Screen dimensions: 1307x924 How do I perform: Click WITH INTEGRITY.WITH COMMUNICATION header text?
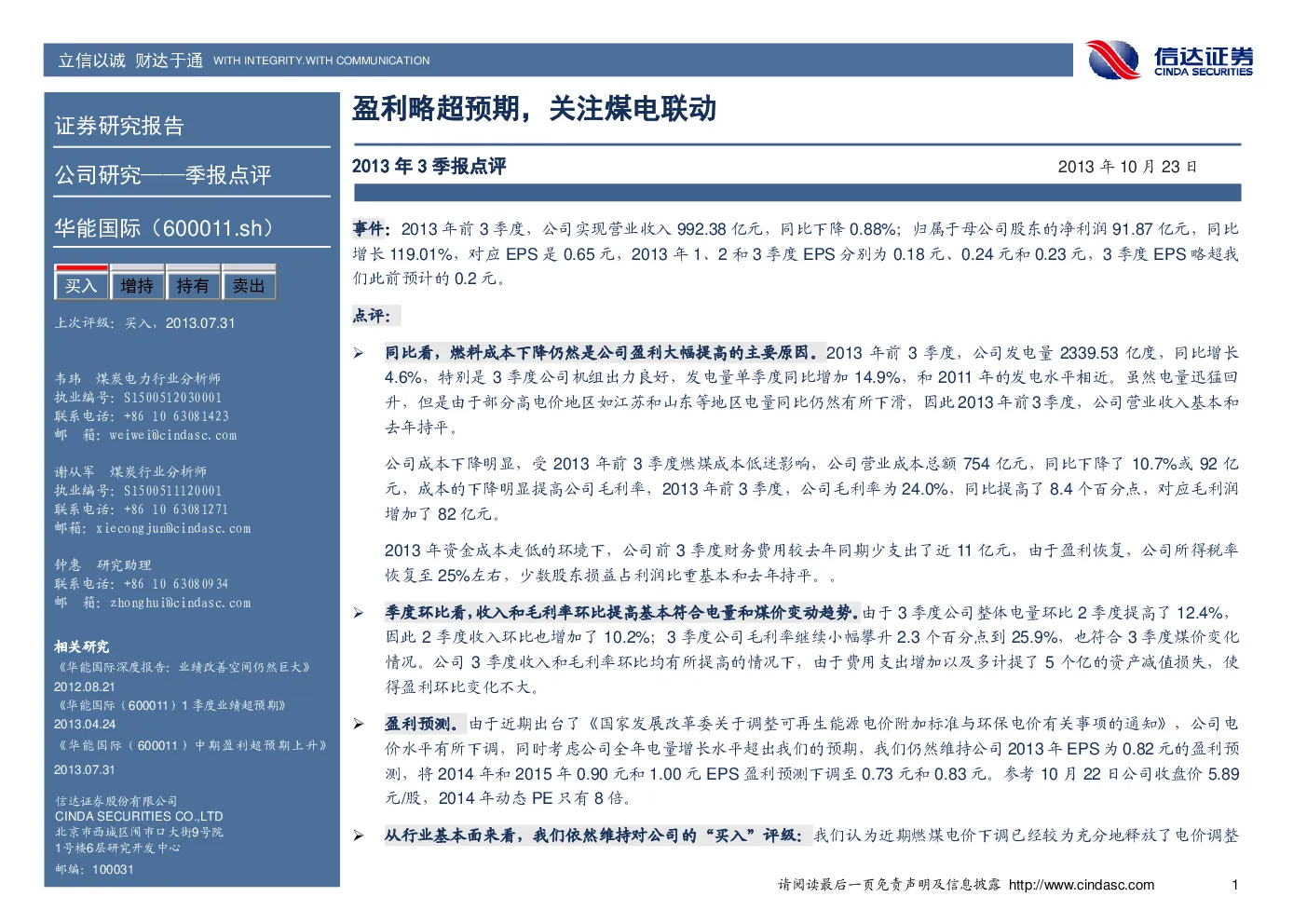pyautogui.click(x=321, y=61)
